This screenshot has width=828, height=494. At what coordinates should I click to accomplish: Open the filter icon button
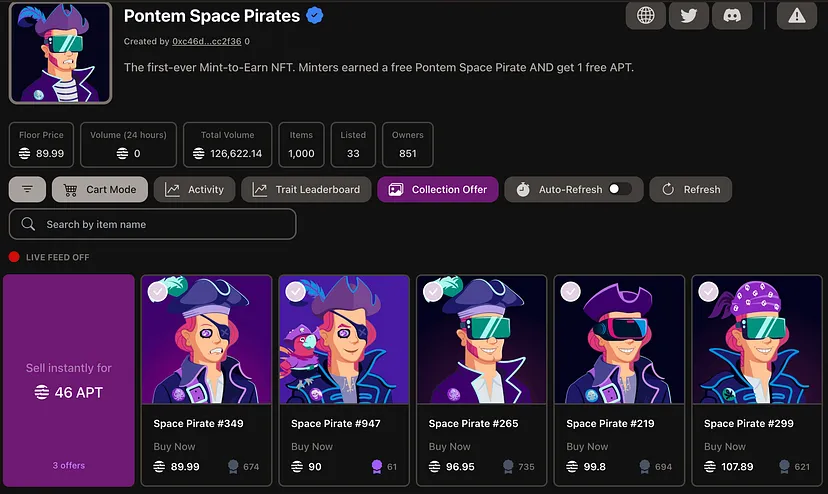point(27,189)
